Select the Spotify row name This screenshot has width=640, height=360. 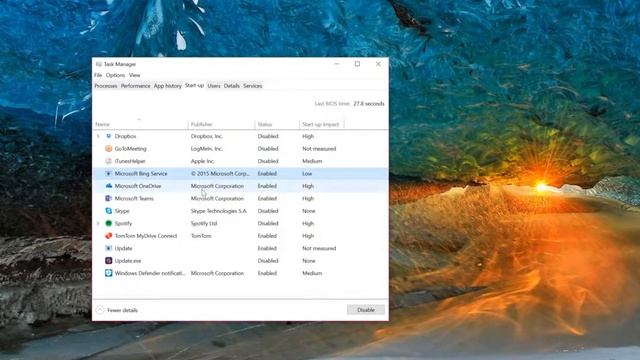pos(123,223)
